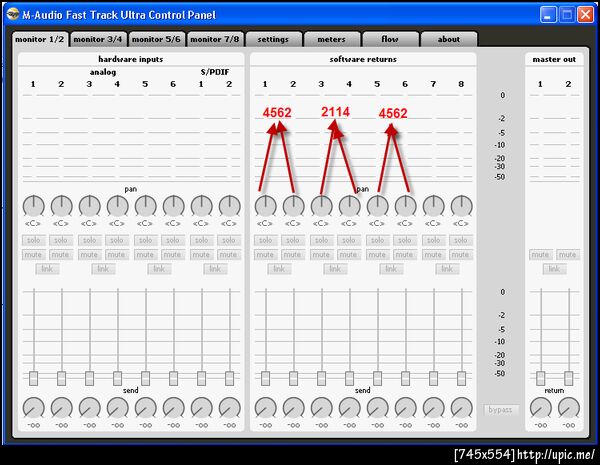Click send knob of S/PDIF input 1

pyautogui.click(x=202, y=408)
